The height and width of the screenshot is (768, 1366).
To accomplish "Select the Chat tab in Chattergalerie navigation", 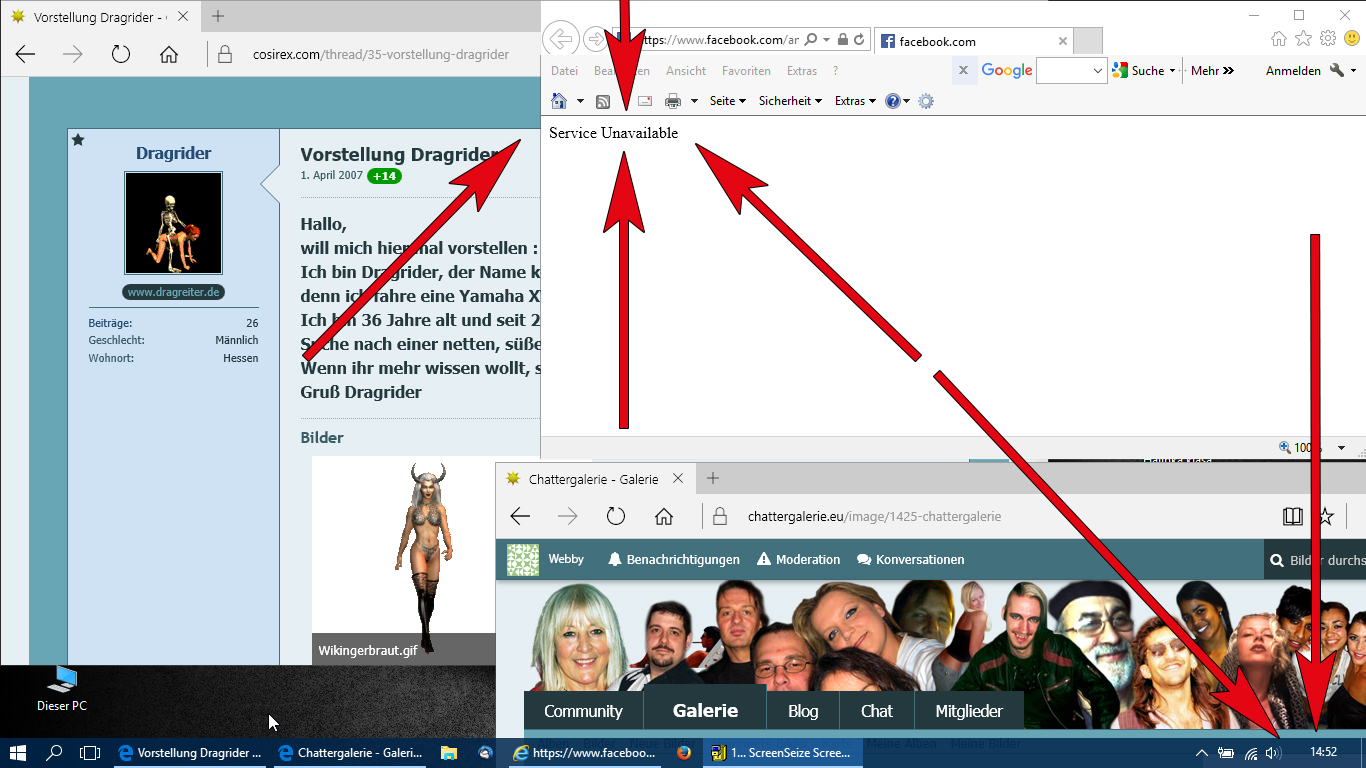I will tap(876, 711).
